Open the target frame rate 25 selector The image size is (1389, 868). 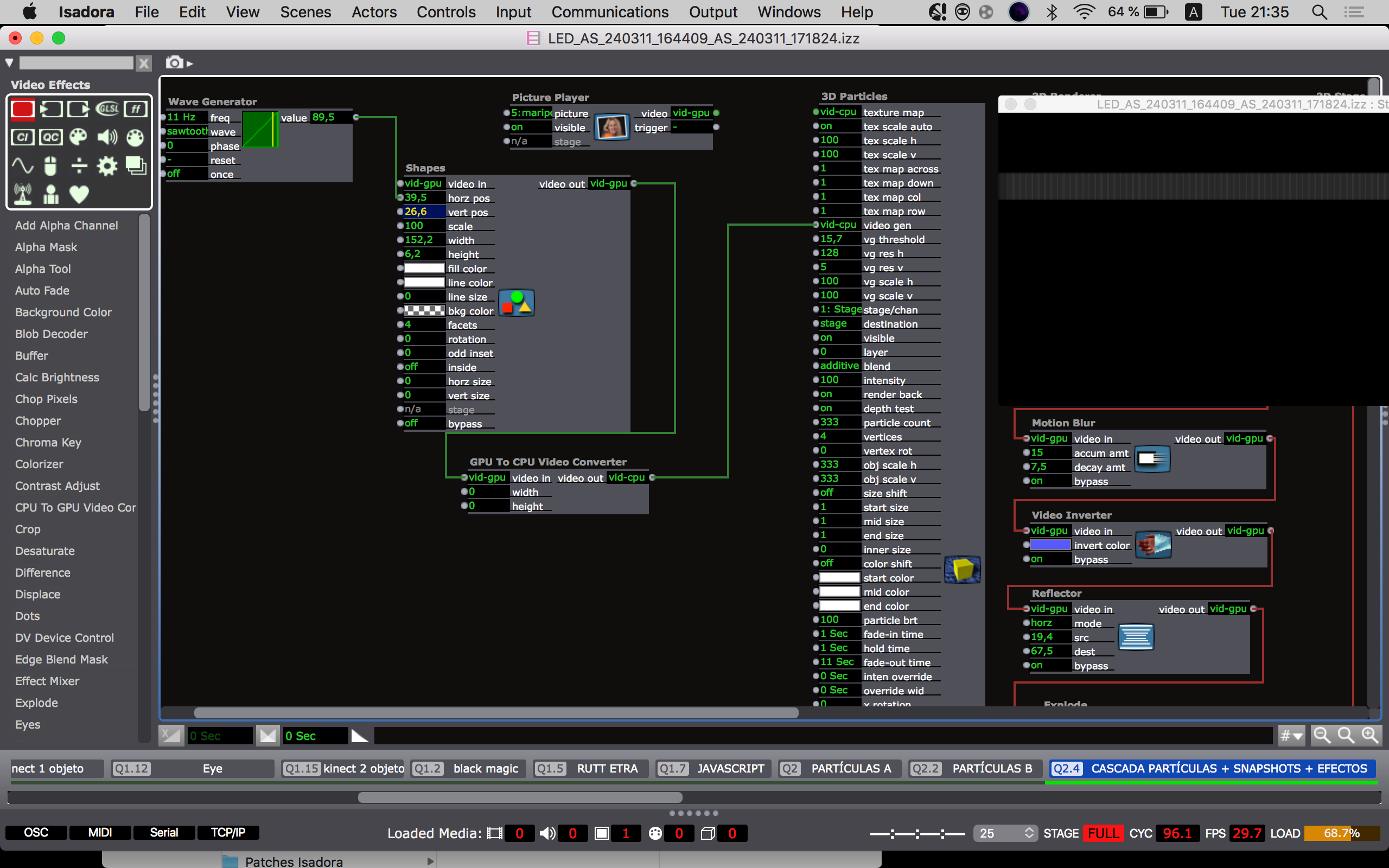(x=1006, y=833)
